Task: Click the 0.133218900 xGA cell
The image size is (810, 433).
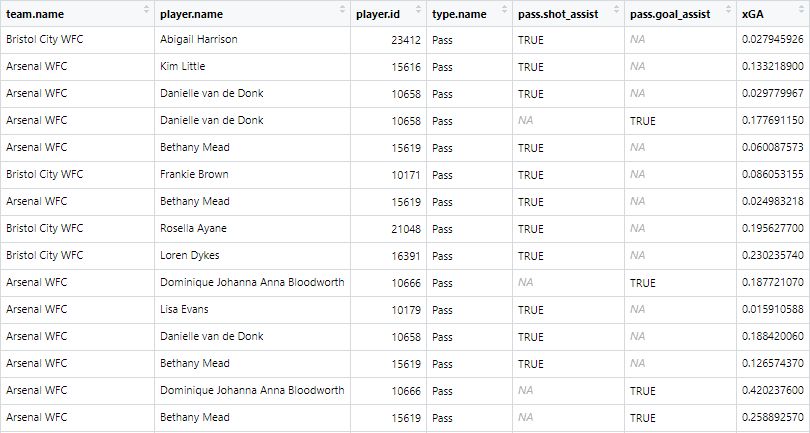Action: point(773,67)
